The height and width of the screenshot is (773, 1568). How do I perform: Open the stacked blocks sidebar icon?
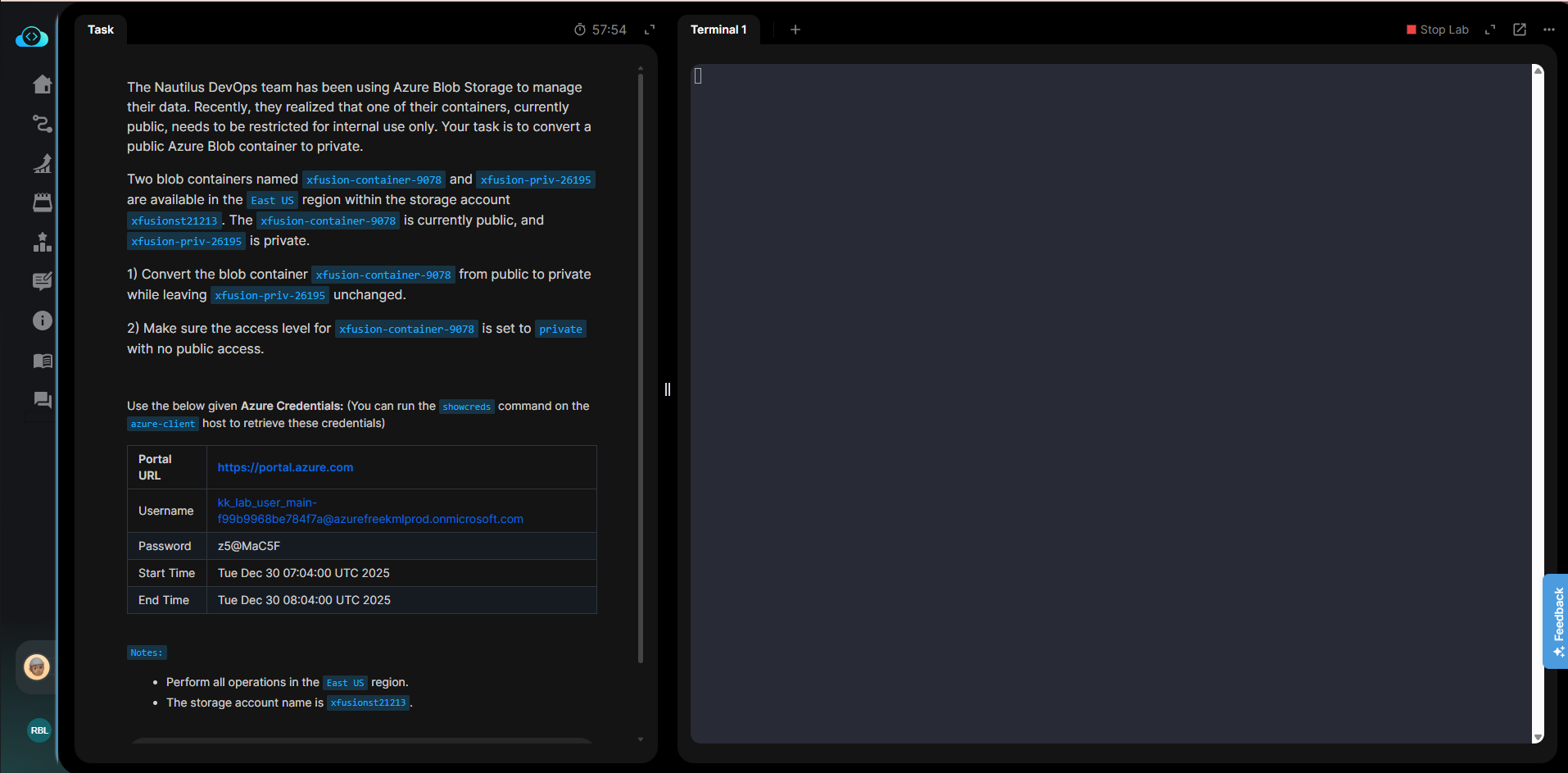[x=43, y=242]
